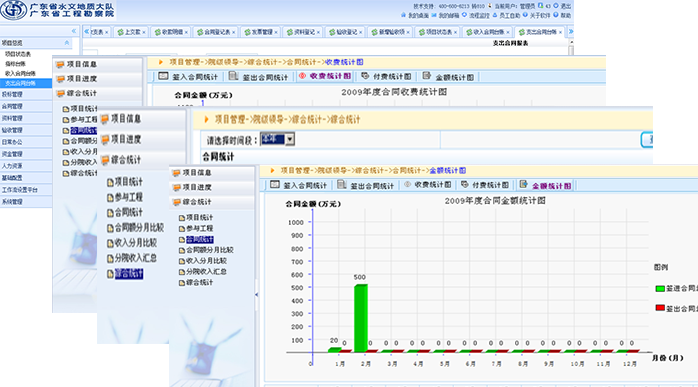Click 签入合同统计 in 收费统计图 window toolbar
Screen dimensions: 698x387
(x=188, y=77)
